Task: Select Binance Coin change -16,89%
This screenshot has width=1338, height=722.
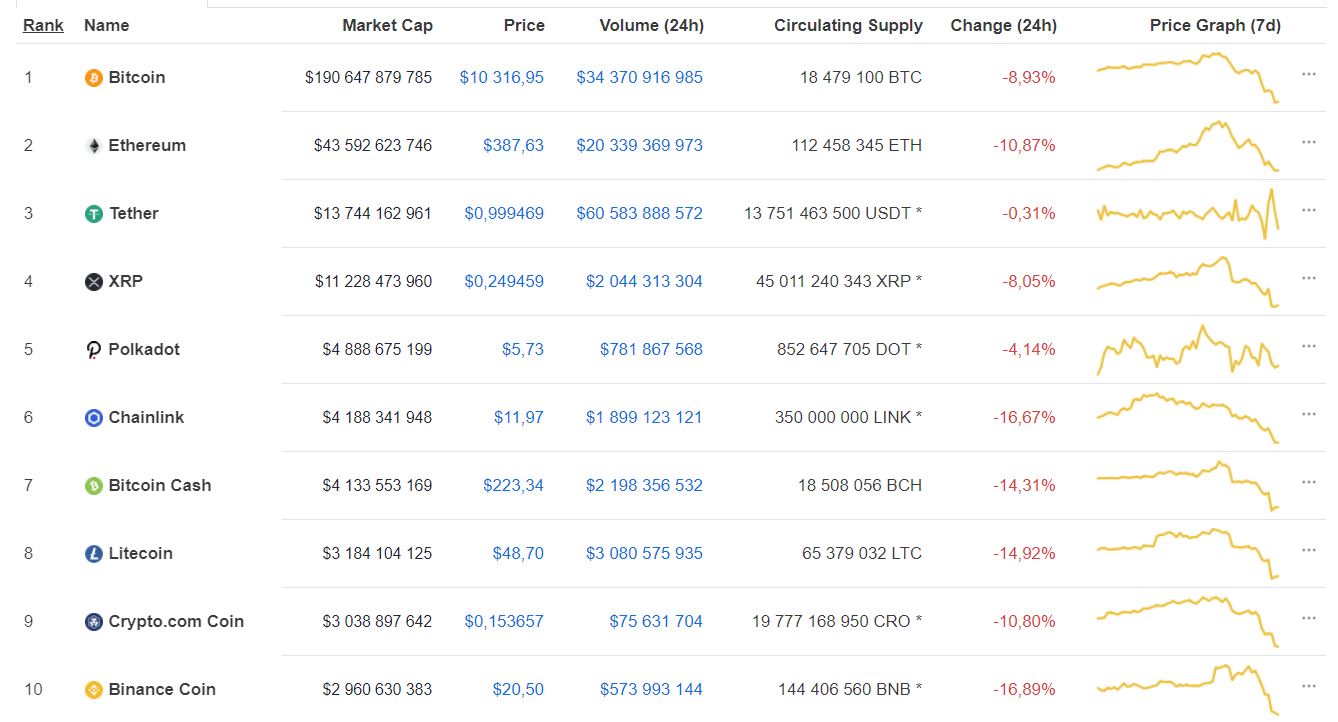Action: 1024,689
